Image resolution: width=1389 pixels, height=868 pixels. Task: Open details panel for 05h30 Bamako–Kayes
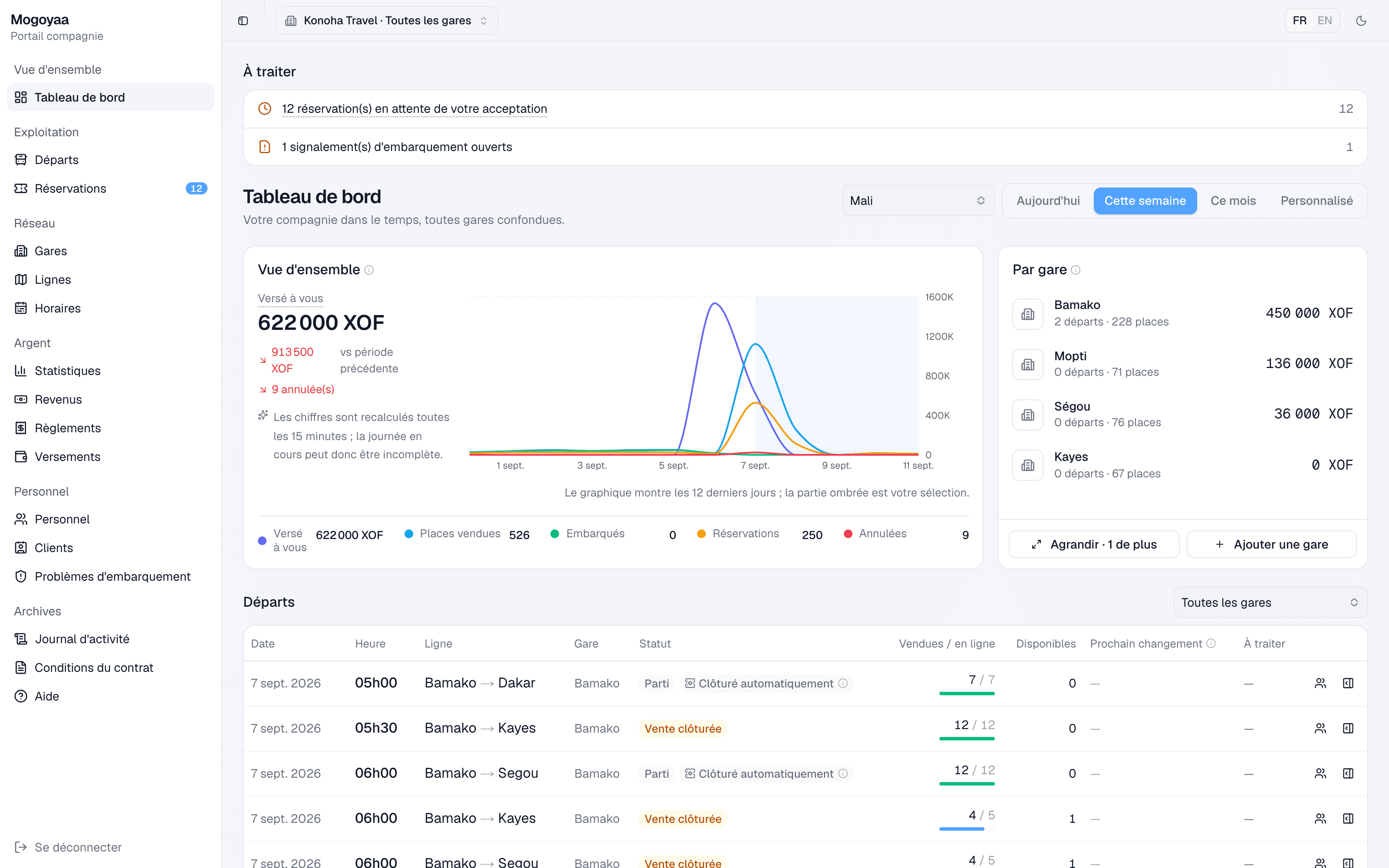1348,729
